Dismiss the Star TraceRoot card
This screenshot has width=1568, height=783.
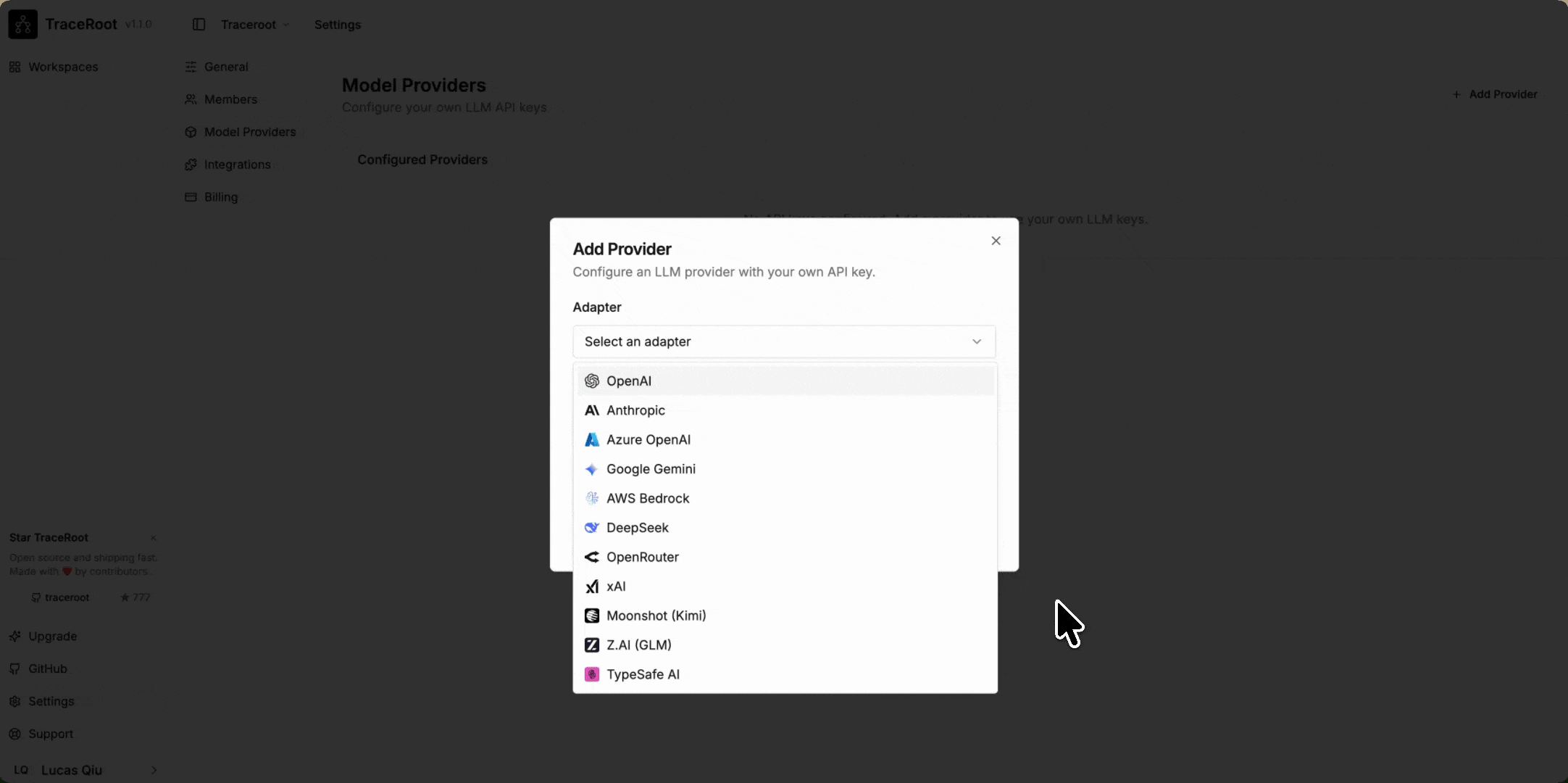point(153,538)
